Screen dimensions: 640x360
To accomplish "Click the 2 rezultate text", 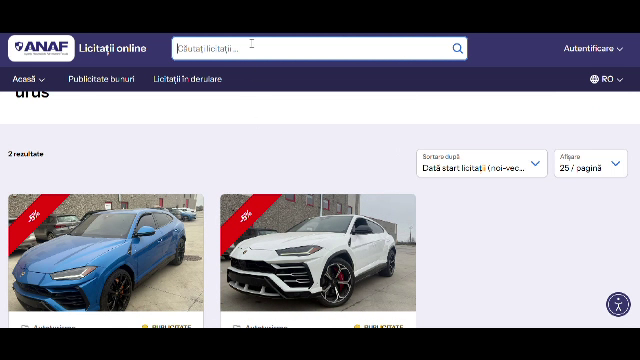I will coord(26,154).
